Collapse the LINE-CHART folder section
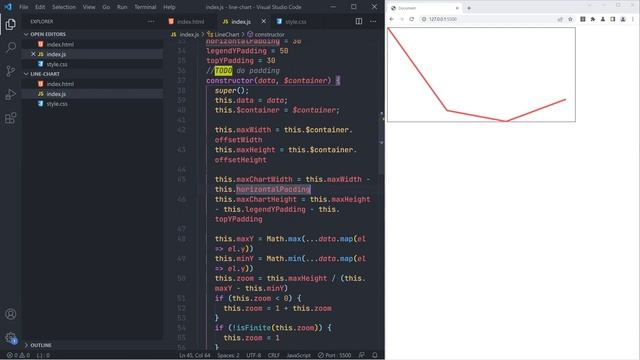This screenshot has width=640, height=360. [x=45, y=74]
